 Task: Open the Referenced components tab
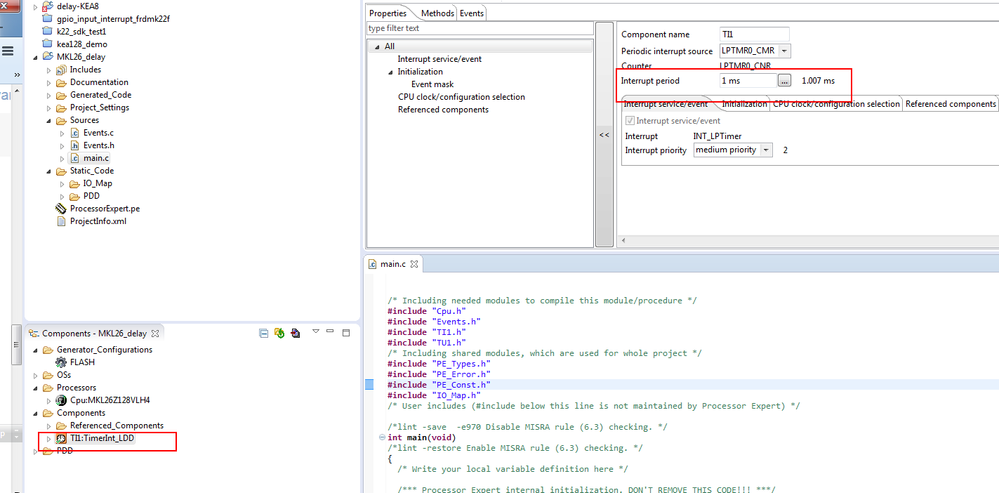coord(950,104)
